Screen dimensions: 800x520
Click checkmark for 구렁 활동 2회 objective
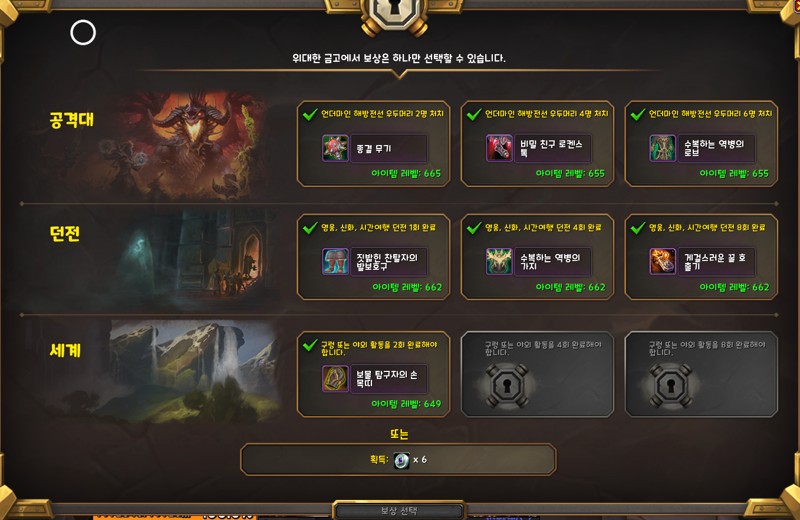(x=310, y=345)
